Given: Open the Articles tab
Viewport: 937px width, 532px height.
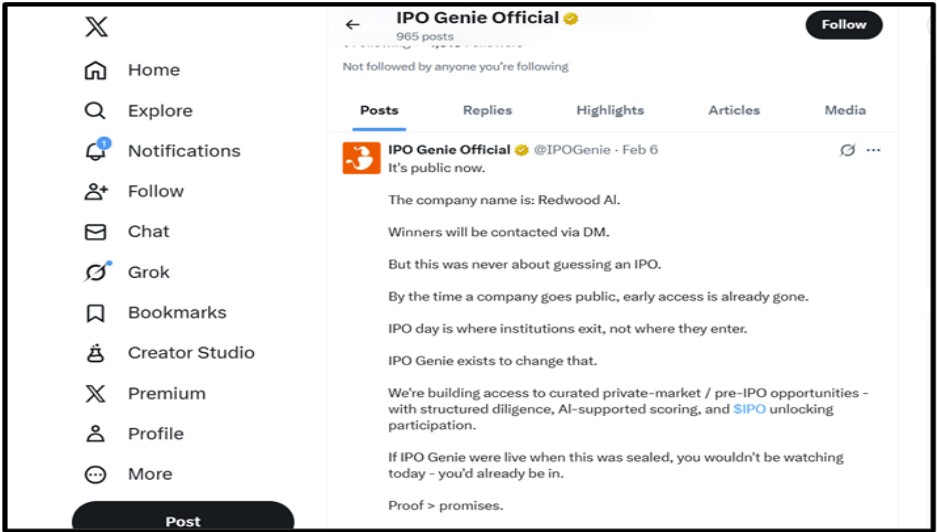Looking at the screenshot, I should coord(734,110).
